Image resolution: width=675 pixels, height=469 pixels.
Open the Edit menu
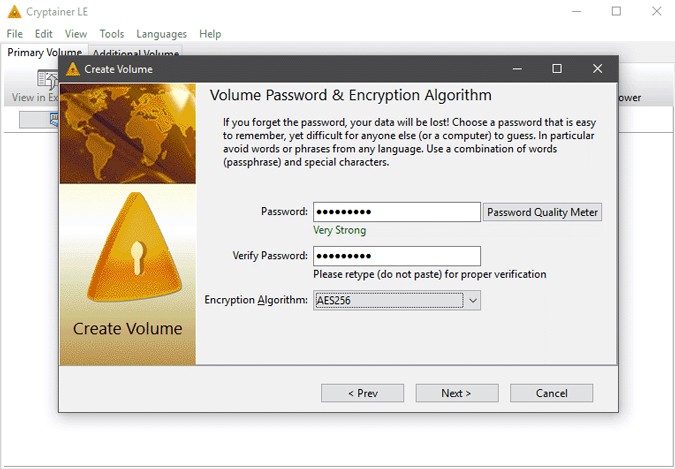[x=43, y=34]
